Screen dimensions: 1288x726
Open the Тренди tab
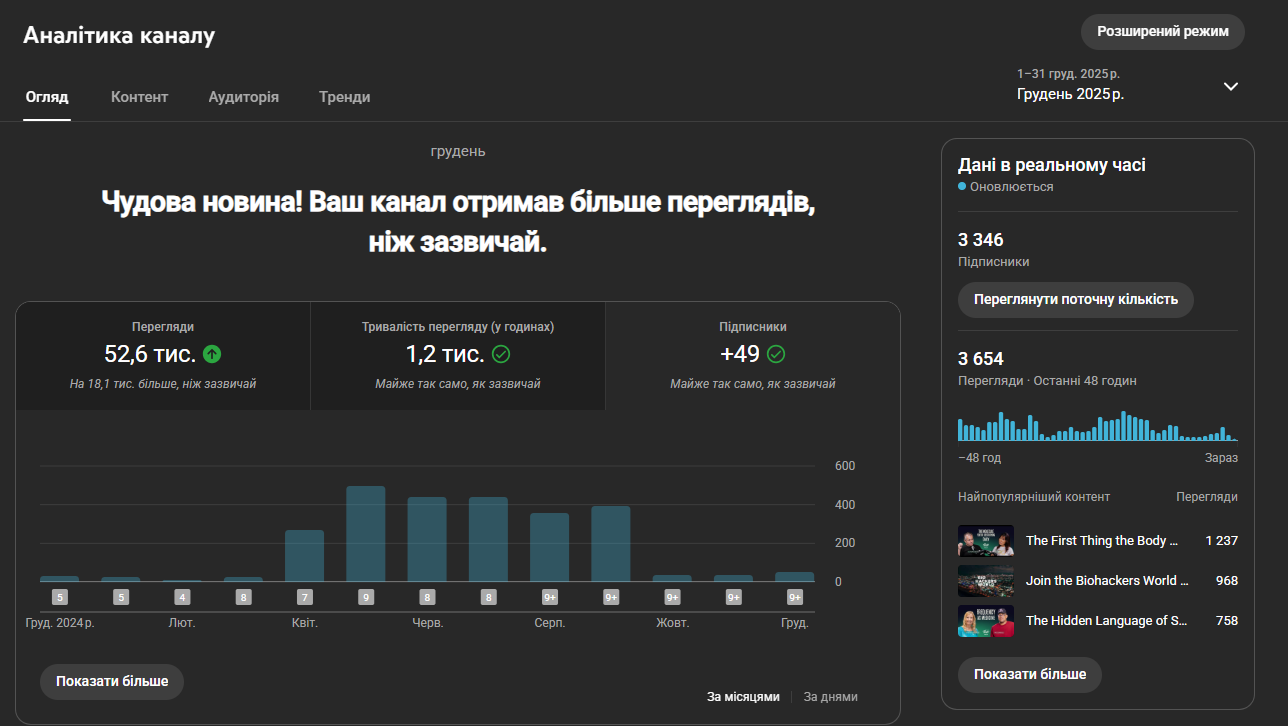[x=345, y=97]
